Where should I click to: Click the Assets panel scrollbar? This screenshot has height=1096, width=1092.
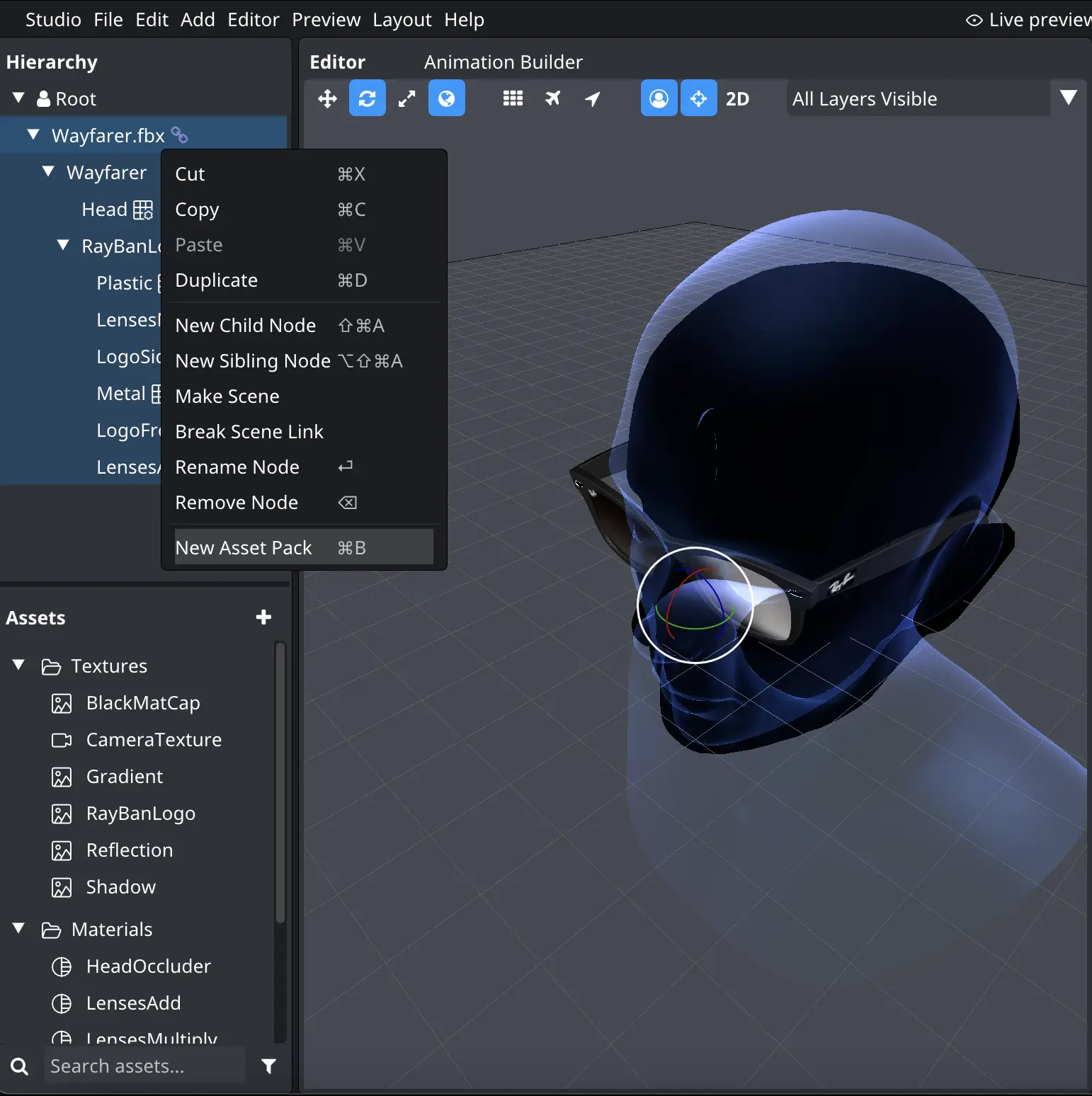[280, 782]
